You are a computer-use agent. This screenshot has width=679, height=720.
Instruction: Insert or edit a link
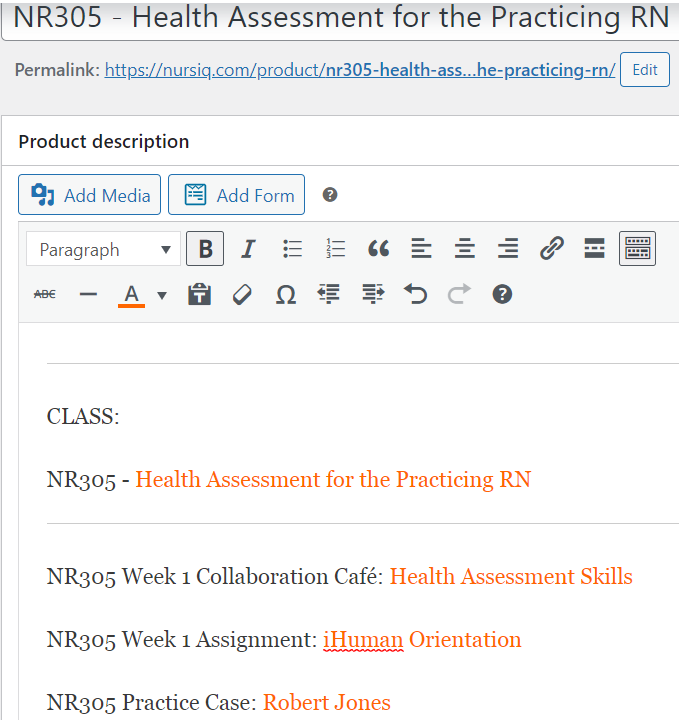click(x=551, y=249)
